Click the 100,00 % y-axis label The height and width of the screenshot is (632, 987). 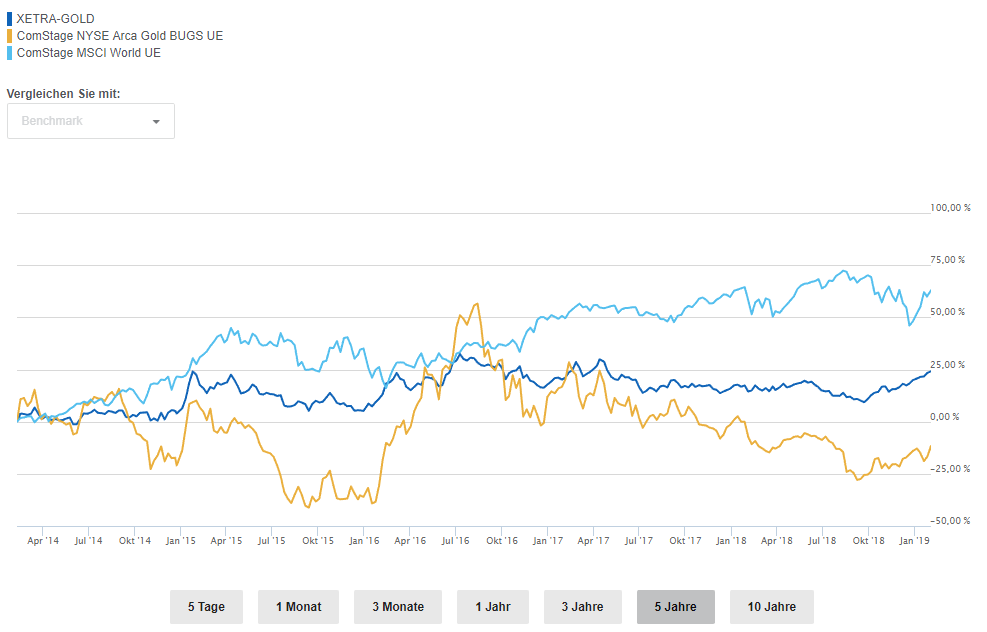947,208
